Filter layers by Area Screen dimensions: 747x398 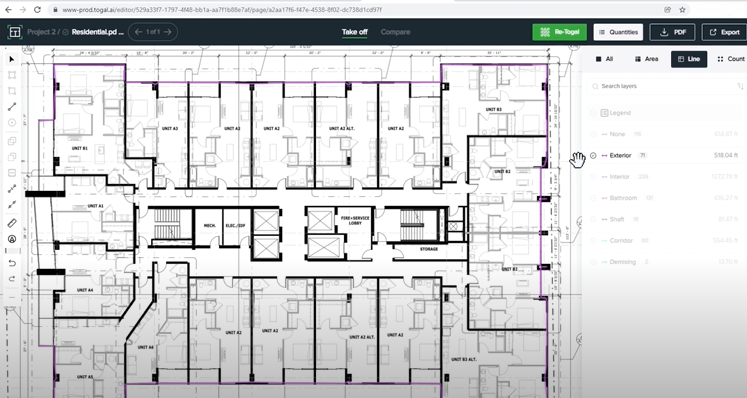click(646, 59)
